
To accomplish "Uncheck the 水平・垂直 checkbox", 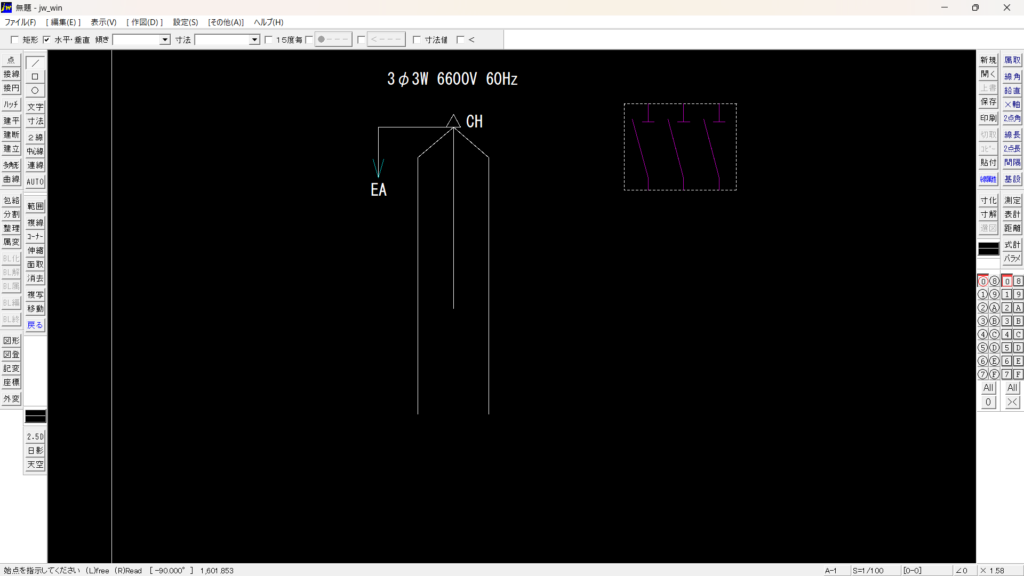I will coord(47,40).
